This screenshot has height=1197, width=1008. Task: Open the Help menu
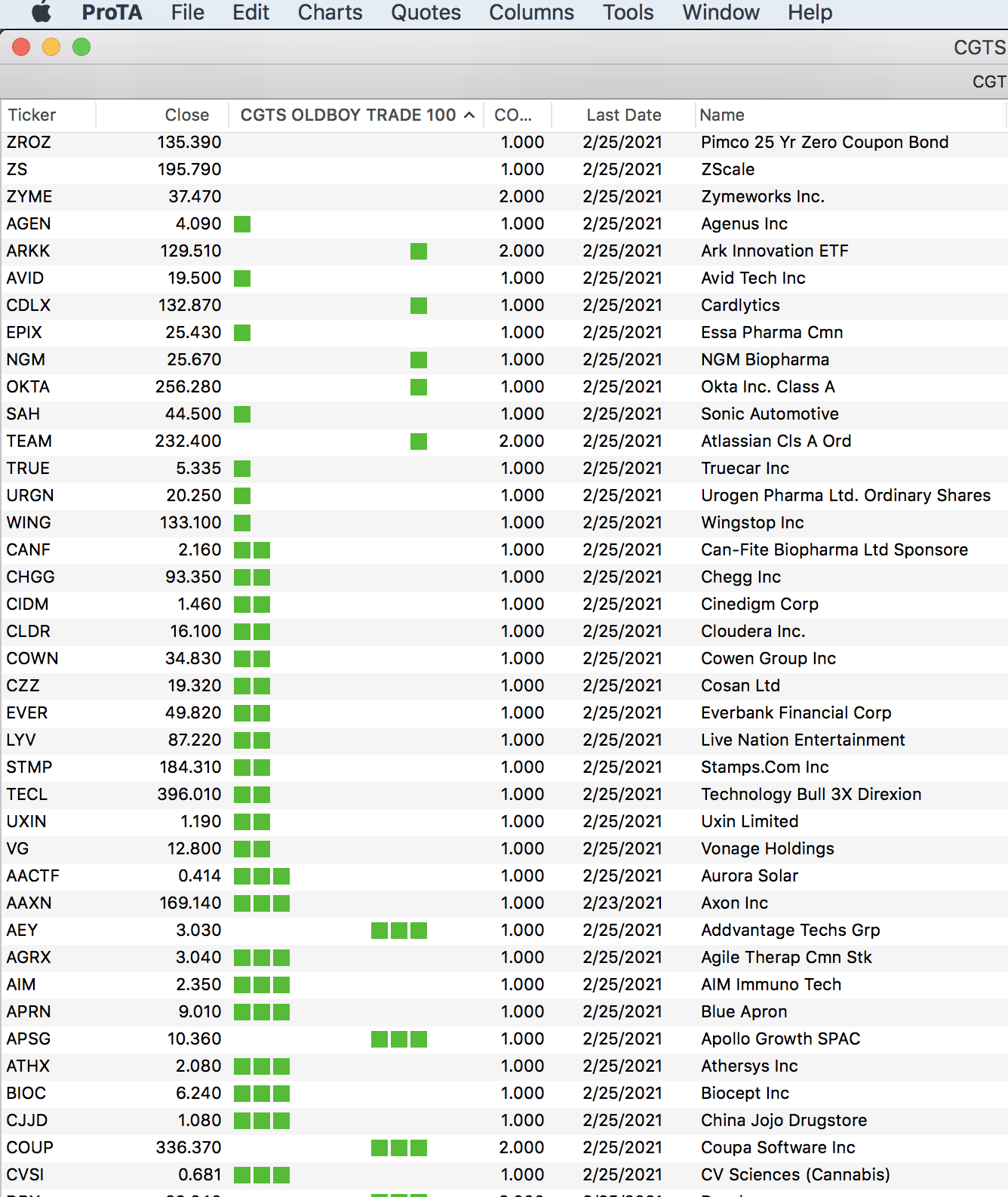810,12
